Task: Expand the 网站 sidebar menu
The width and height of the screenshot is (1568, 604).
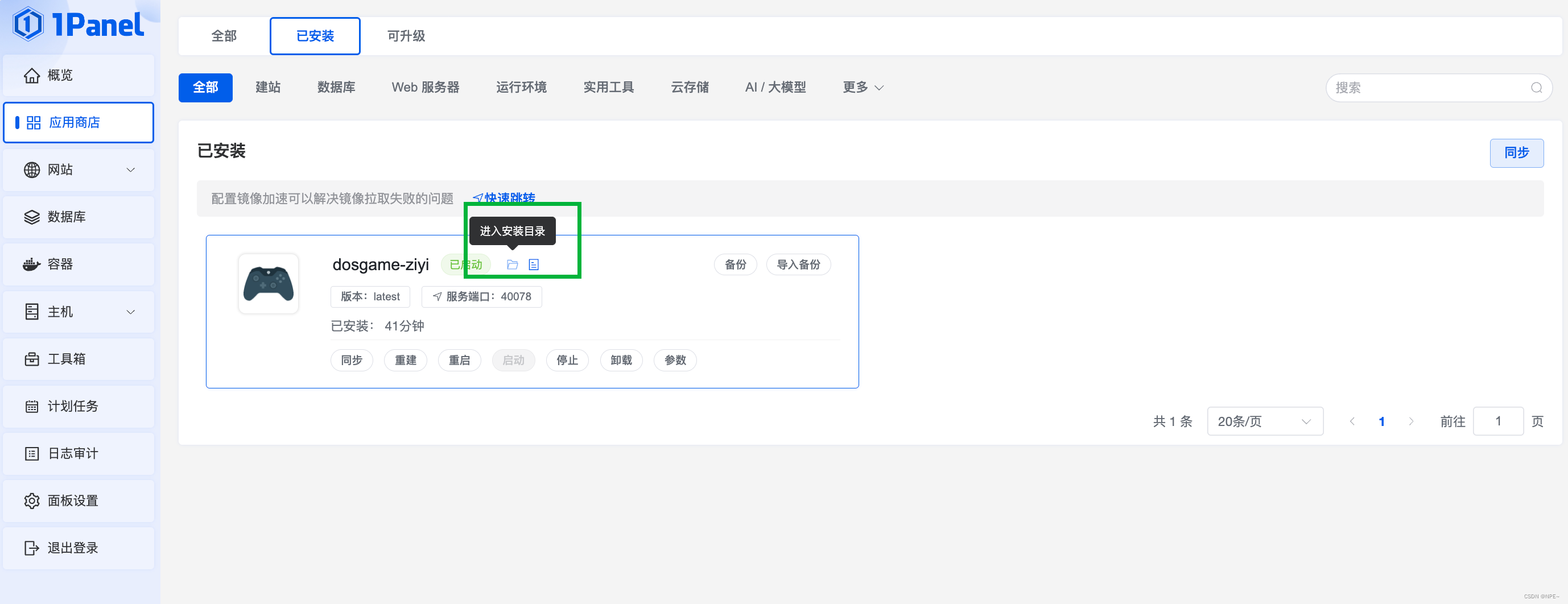Action: coord(79,169)
